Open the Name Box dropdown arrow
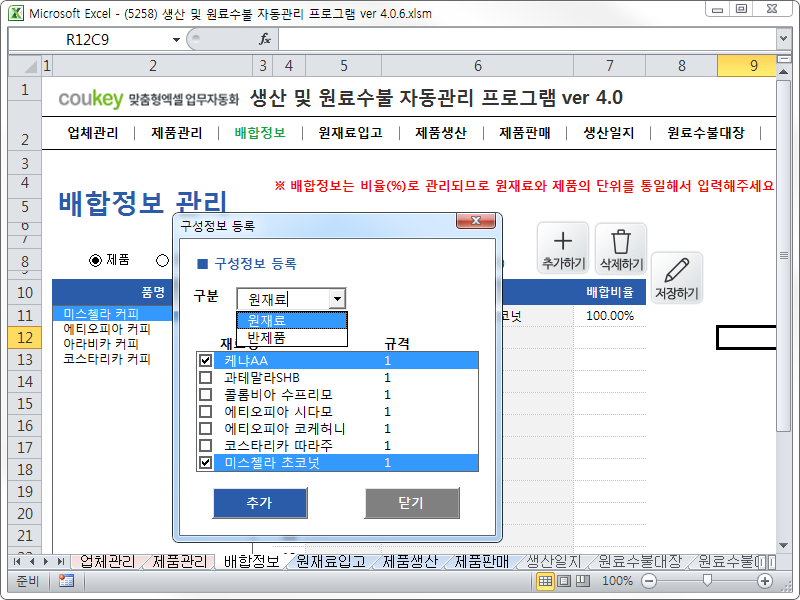Viewport: 800px width, 600px height. pyautogui.click(x=176, y=40)
